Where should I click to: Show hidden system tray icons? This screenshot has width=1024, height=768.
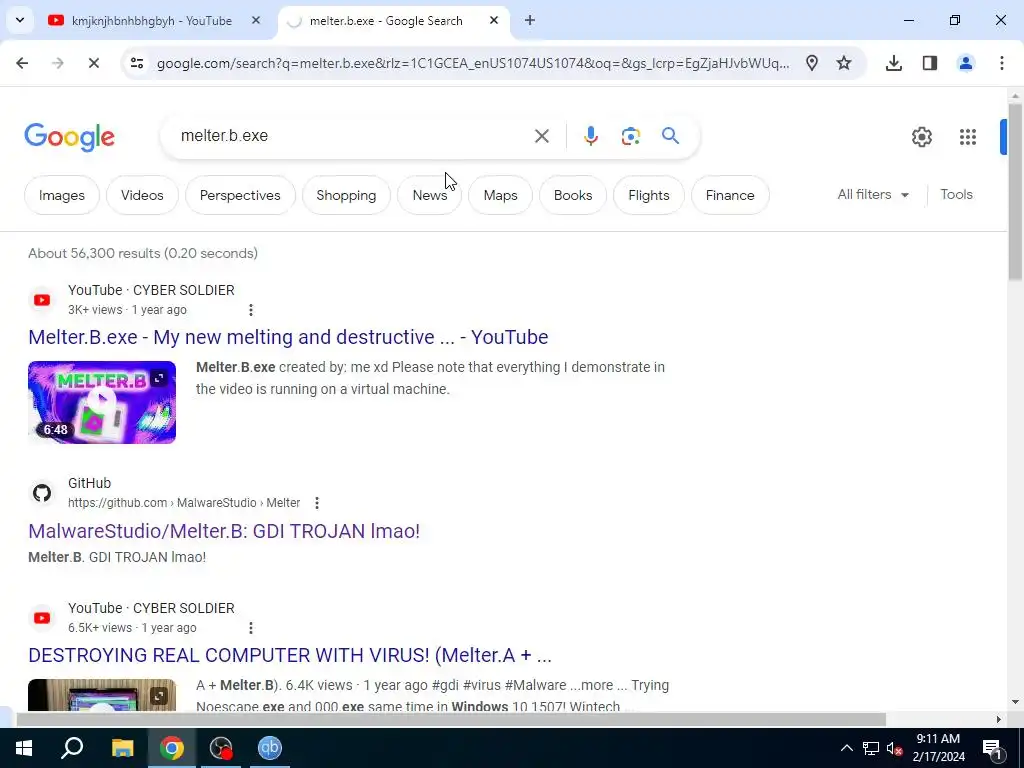pyautogui.click(x=846, y=748)
